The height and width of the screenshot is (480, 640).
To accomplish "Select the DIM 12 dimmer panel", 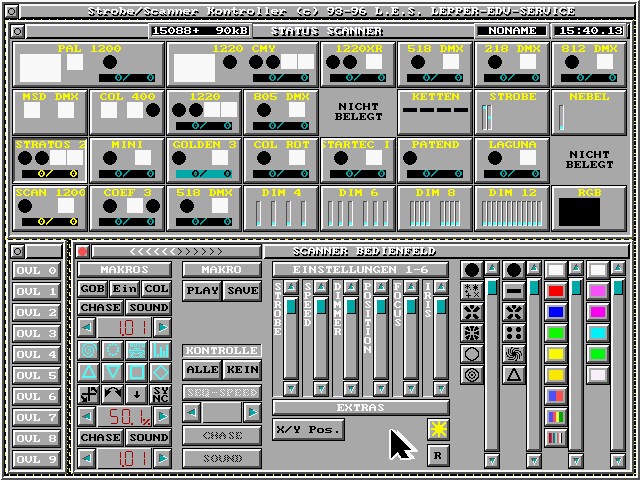I will (x=511, y=208).
